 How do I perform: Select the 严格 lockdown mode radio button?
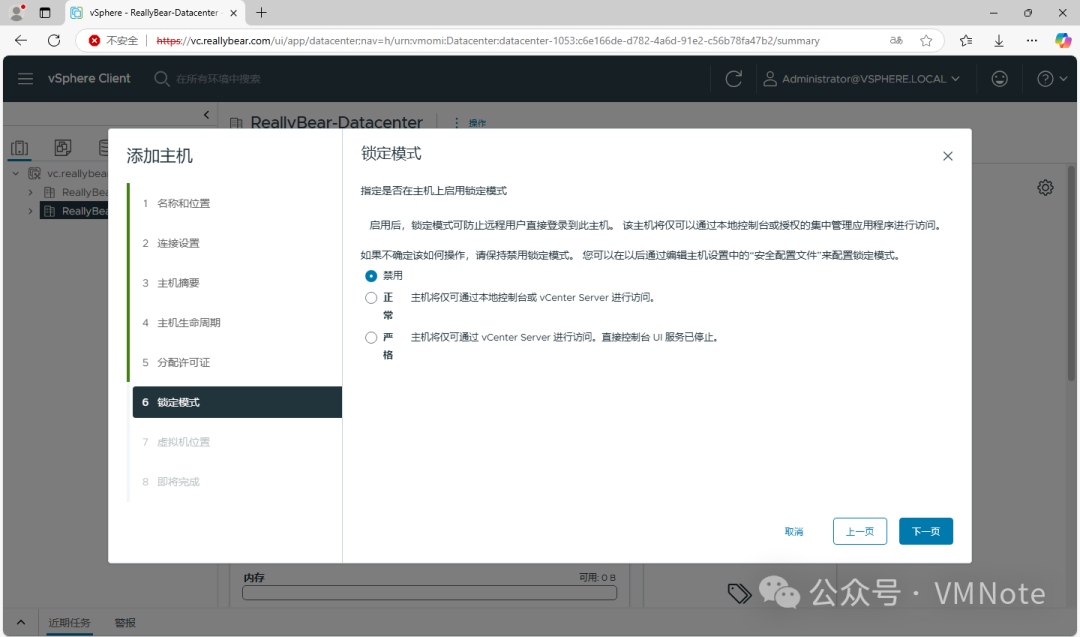(x=371, y=337)
